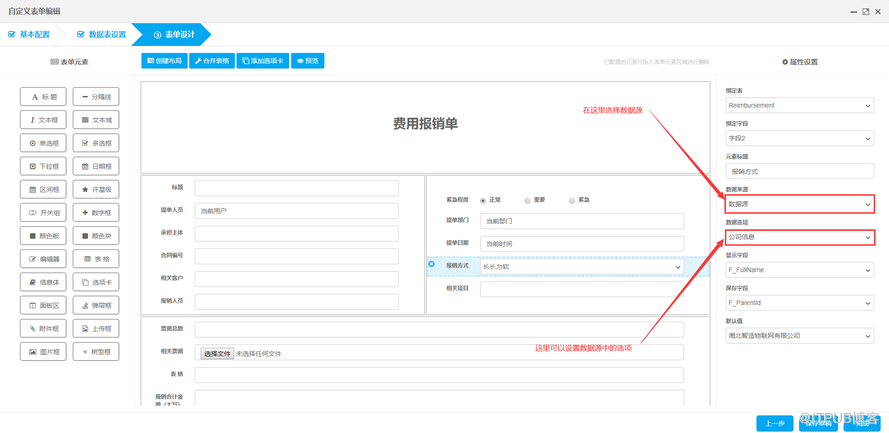Image resolution: width=889 pixels, height=433 pixels.
Task: Open the 数据来源 data source dropdown
Action: [799, 204]
